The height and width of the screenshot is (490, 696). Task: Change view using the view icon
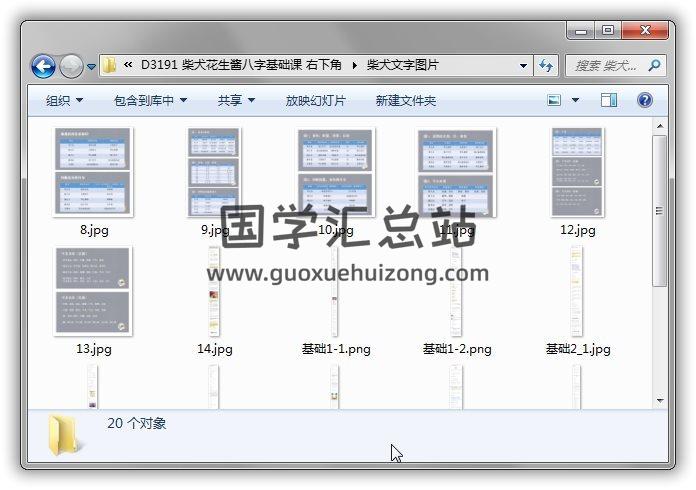click(554, 100)
